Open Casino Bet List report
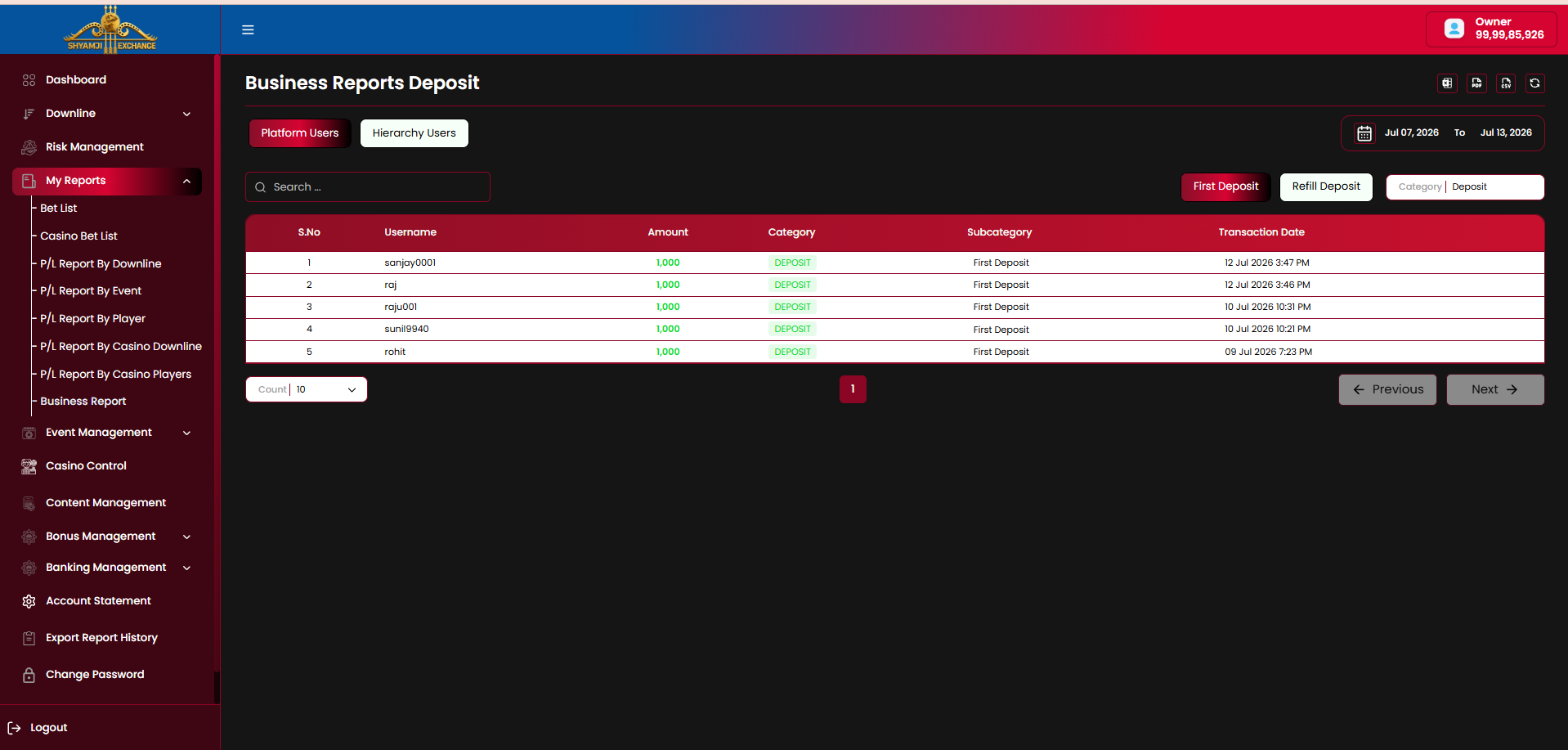Screen dimensions: 1568x750 [x=79, y=236]
